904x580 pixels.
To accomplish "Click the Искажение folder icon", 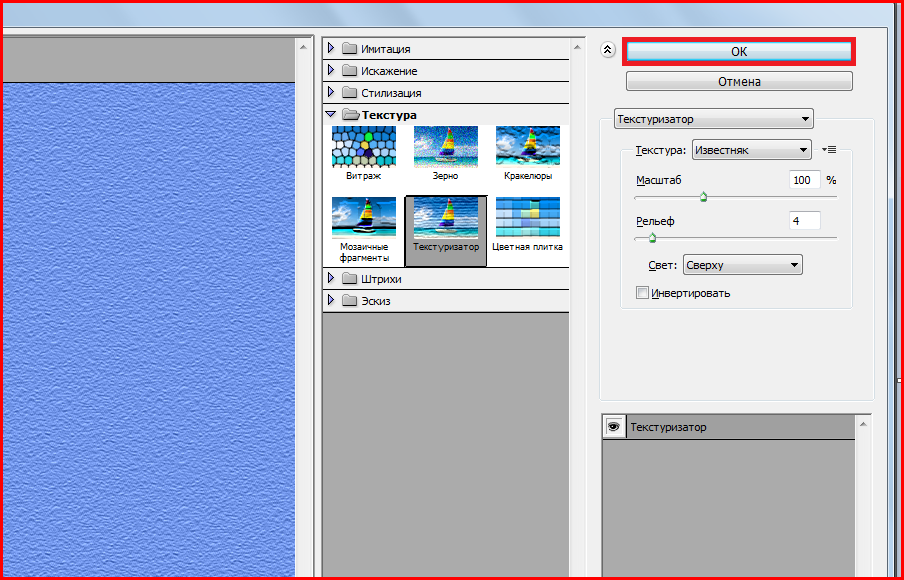I will coord(349,70).
